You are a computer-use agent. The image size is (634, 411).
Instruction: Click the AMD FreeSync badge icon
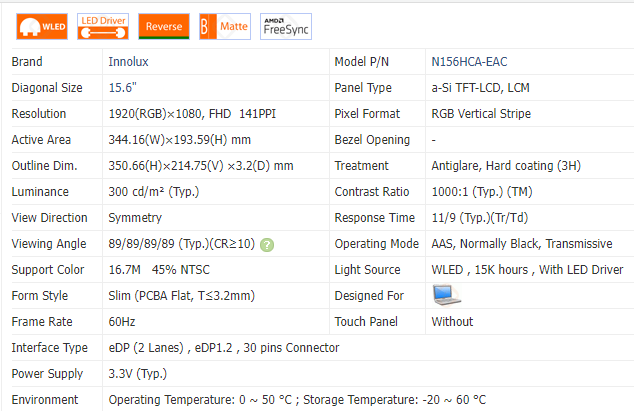click(x=286, y=27)
